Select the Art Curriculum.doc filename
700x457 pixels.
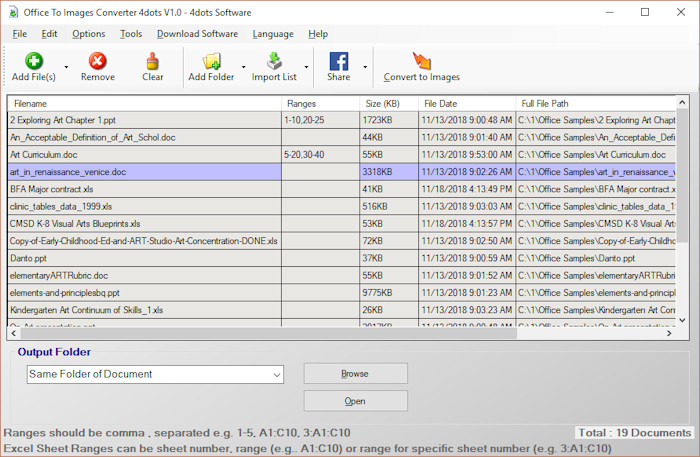click(x=43, y=154)
